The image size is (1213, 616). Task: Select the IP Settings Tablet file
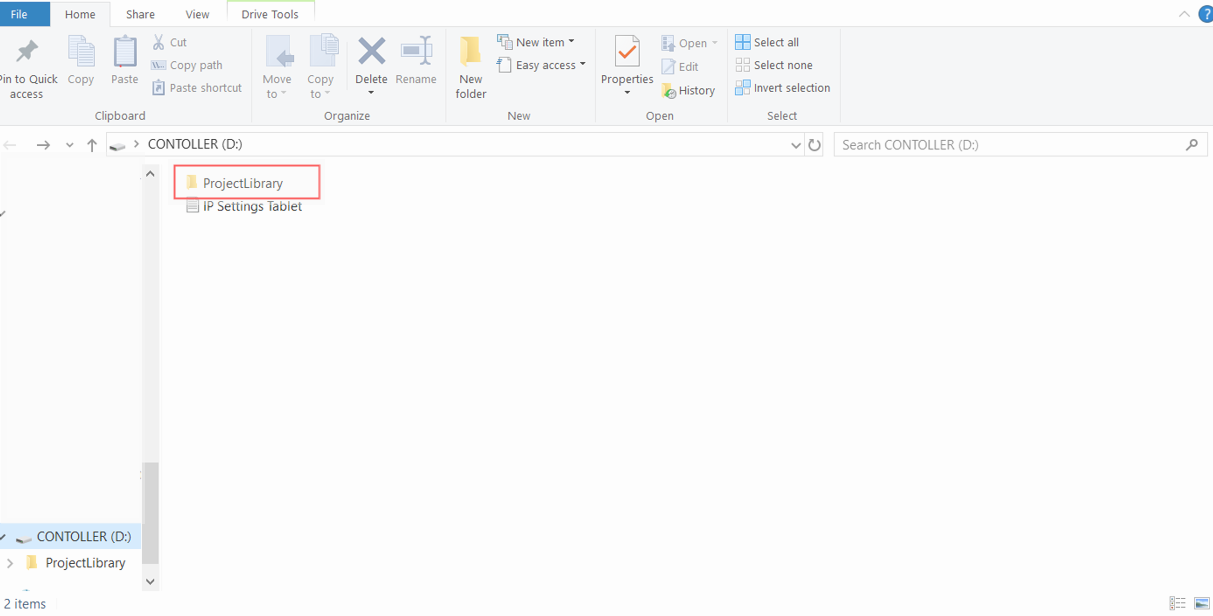pos(244,206)
